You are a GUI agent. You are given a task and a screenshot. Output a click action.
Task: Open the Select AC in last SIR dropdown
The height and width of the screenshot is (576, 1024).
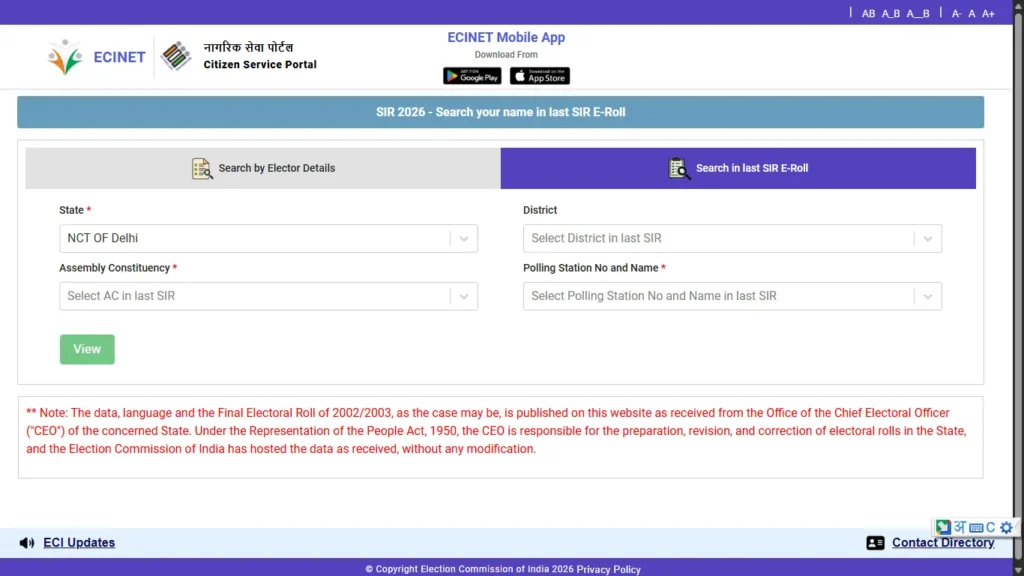(x=268, y=296)
